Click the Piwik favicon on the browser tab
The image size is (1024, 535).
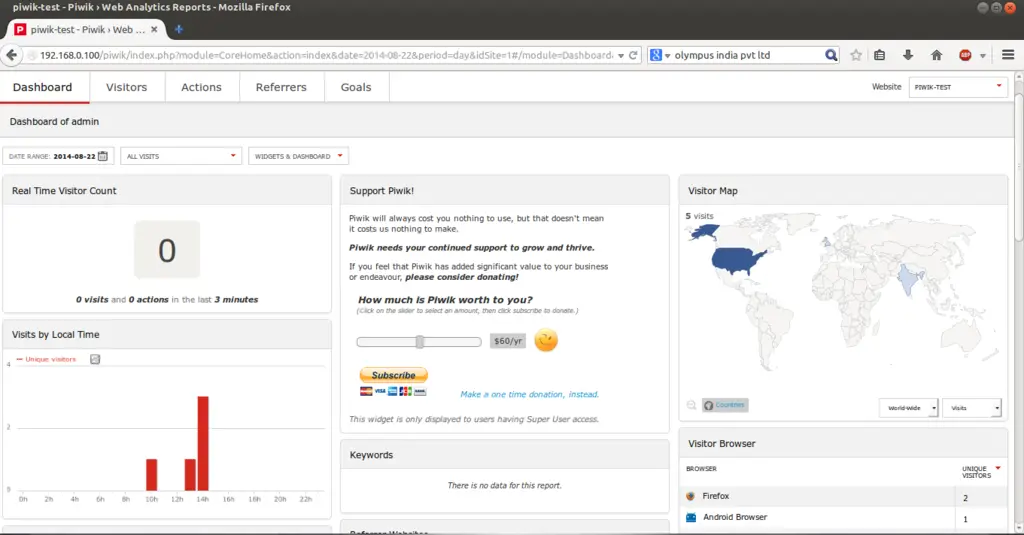20,29
